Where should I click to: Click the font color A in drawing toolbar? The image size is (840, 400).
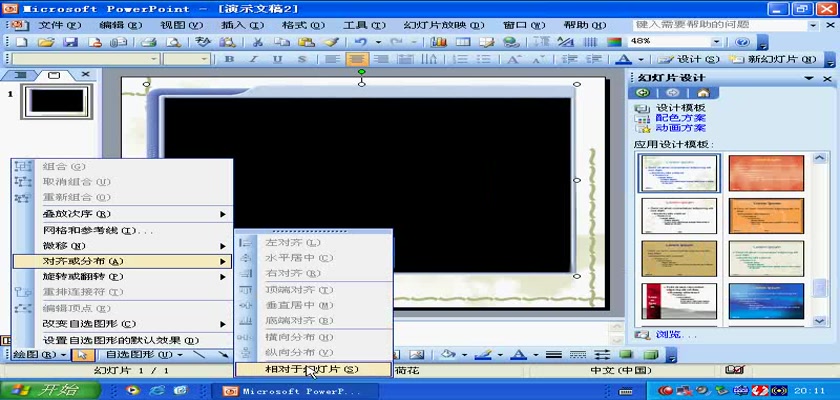coord(518,354)
